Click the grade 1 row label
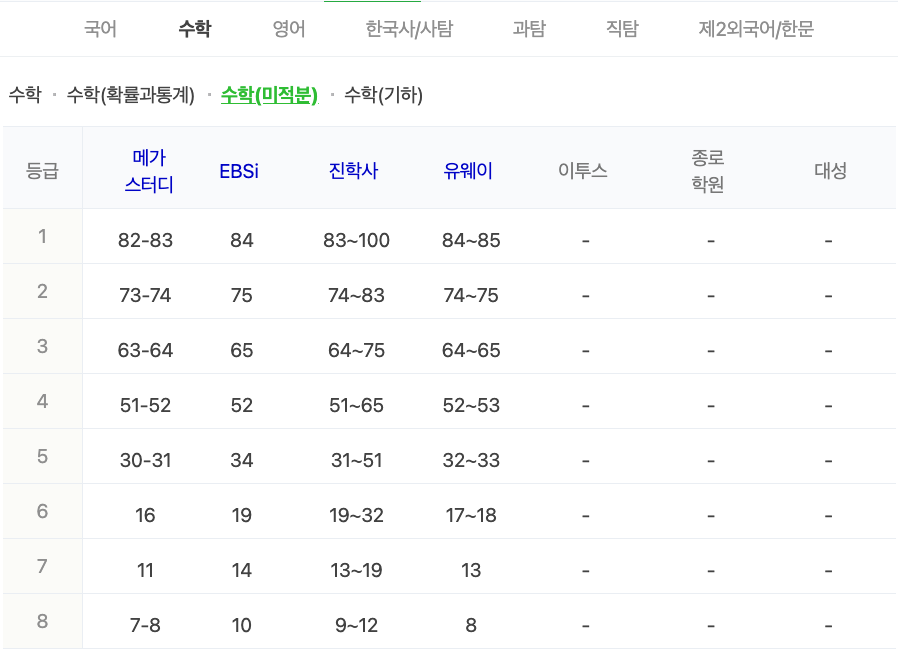898x650 pixels. click(42, 239)
